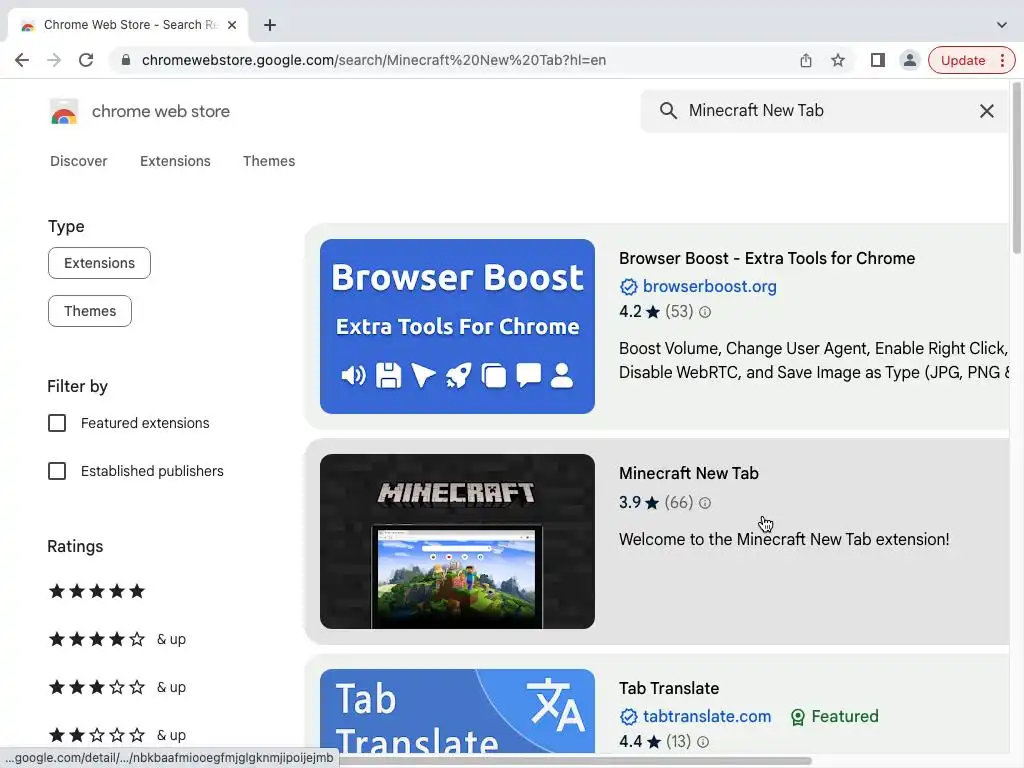The width and height of the screenshot is (1024, 768).
Task: Click the address bar URL
Action: tap(374, 60)
